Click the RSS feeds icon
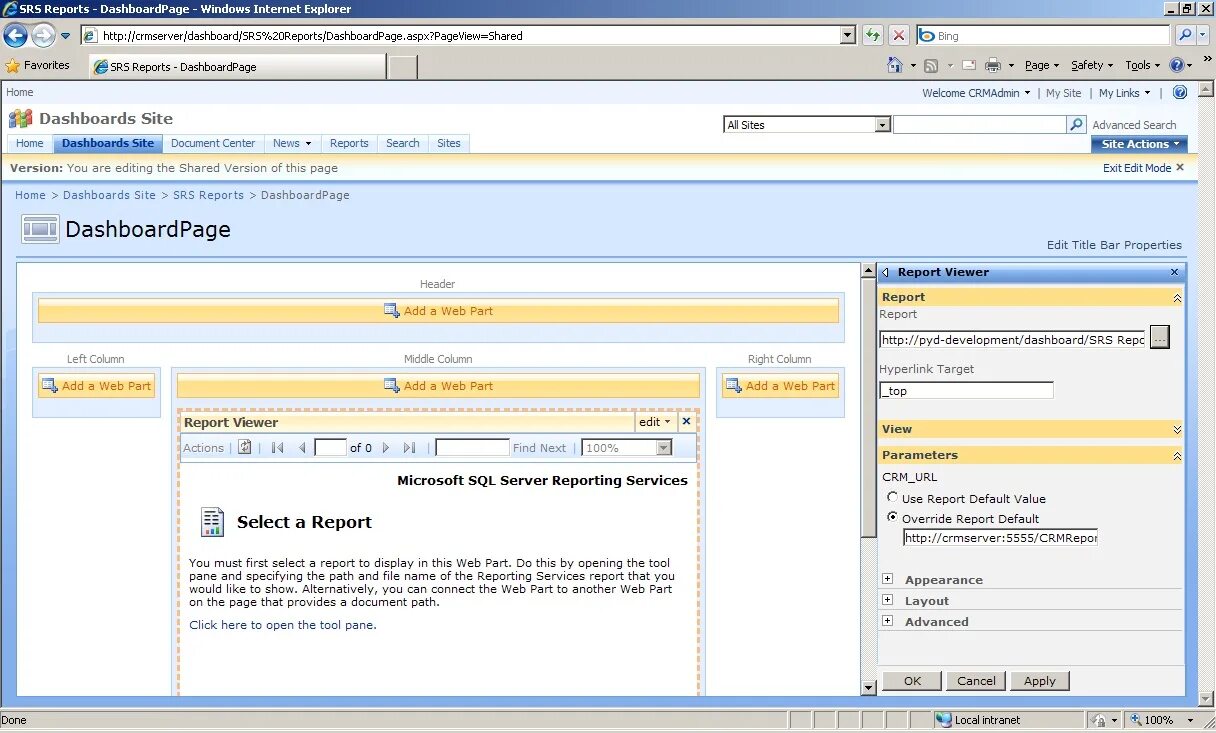The height and width of the screenshot is (733, 1216). [x=931, y=65]
